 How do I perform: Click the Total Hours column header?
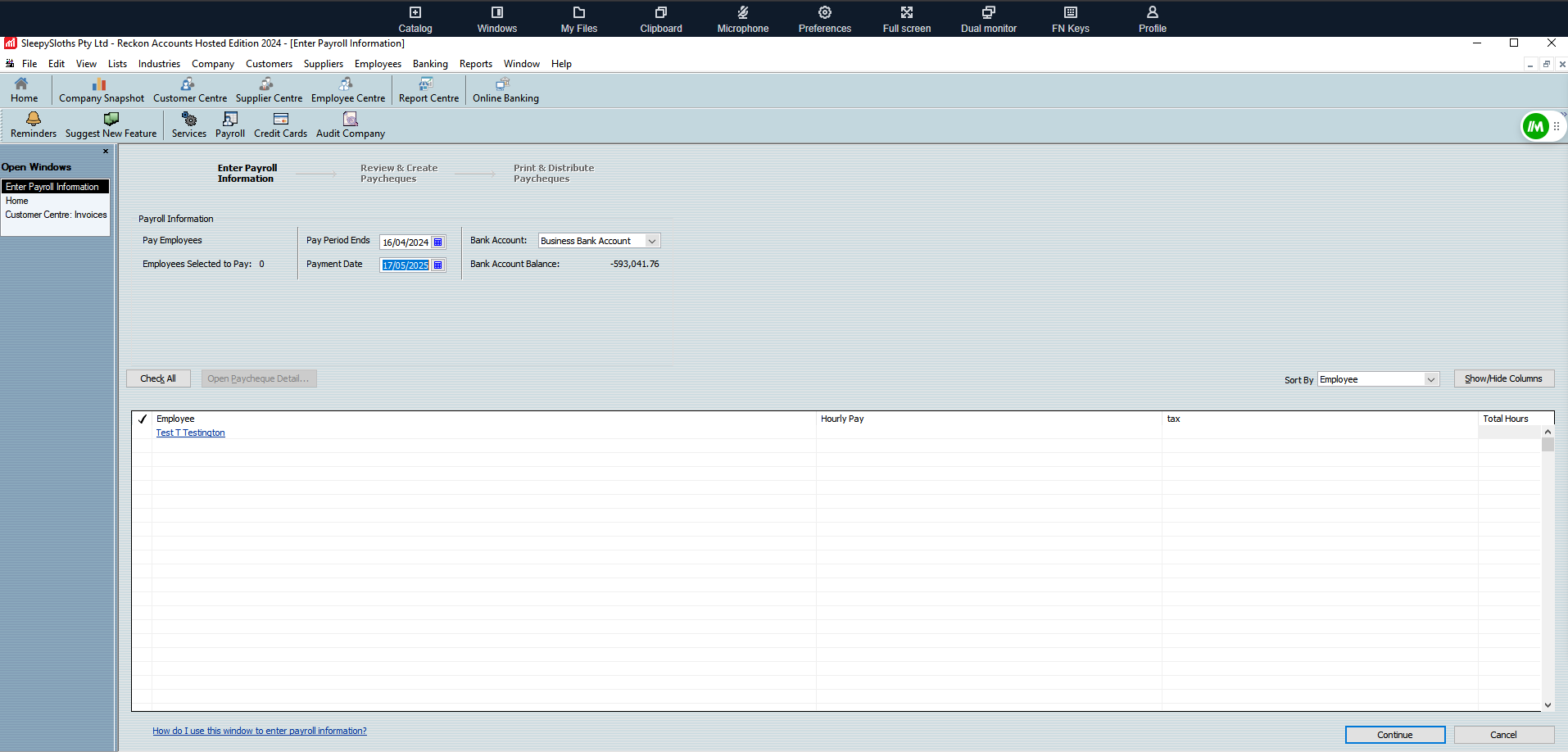pyautogui.click(x=1516, y=419)
